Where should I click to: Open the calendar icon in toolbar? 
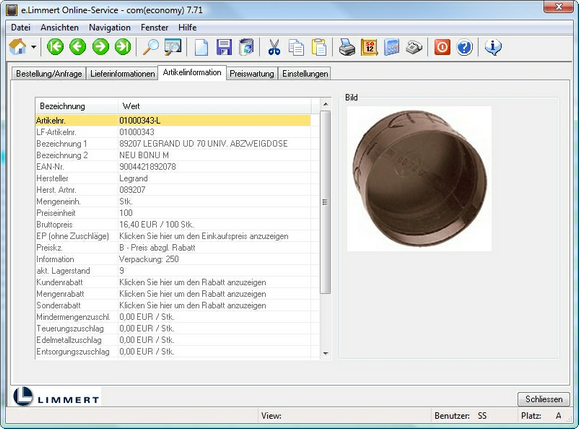(369, 47)
